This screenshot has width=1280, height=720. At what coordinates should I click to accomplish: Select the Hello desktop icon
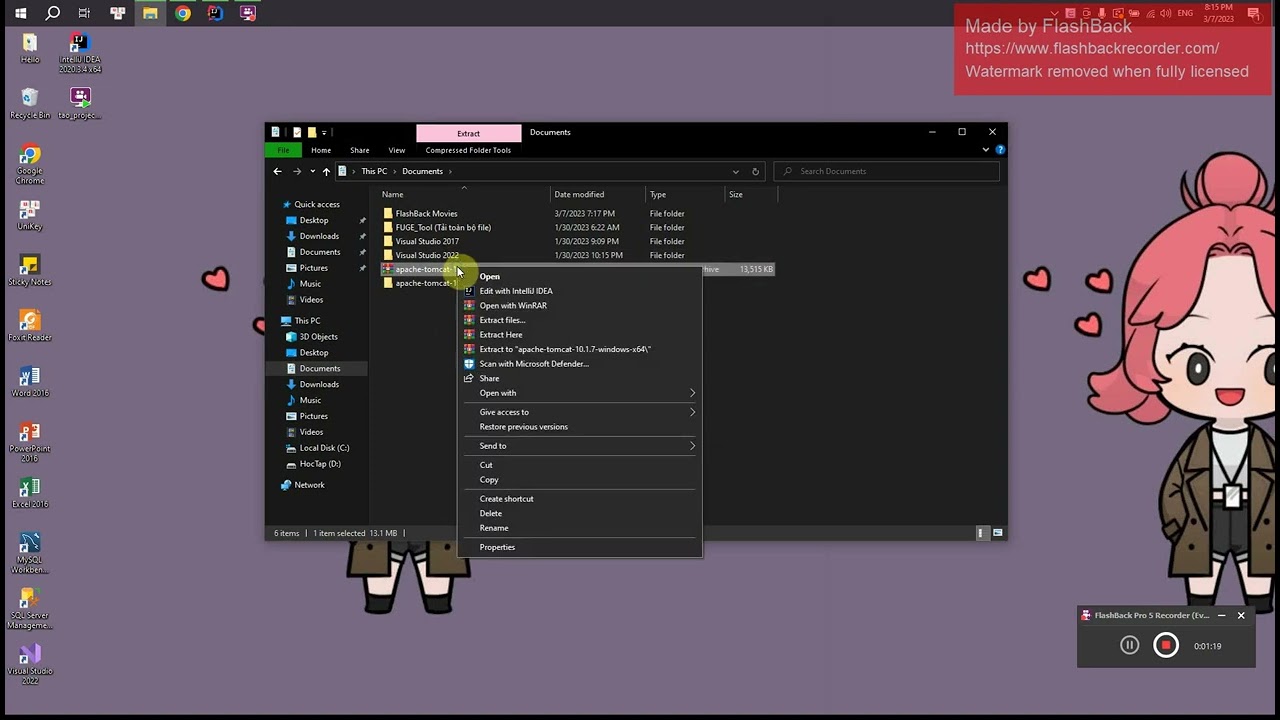(x=30, y=48)
